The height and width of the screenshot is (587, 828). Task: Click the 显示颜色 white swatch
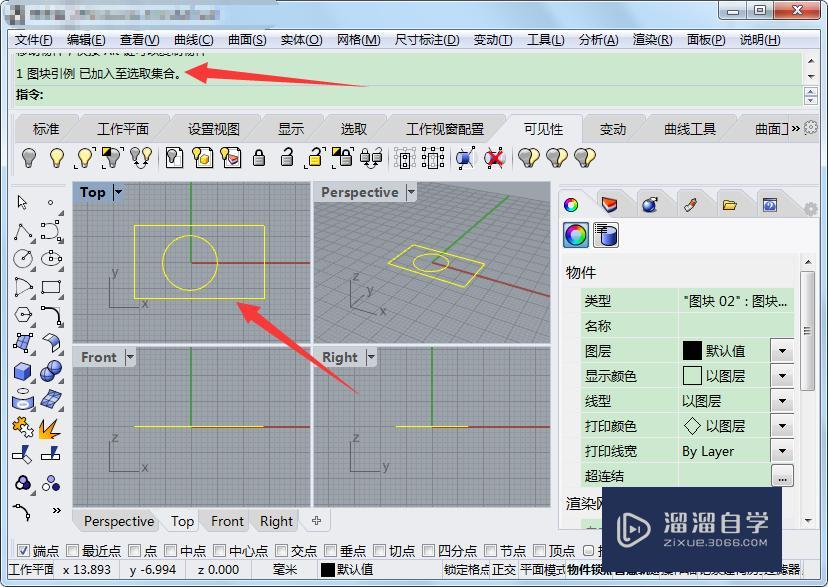(692, 376)
